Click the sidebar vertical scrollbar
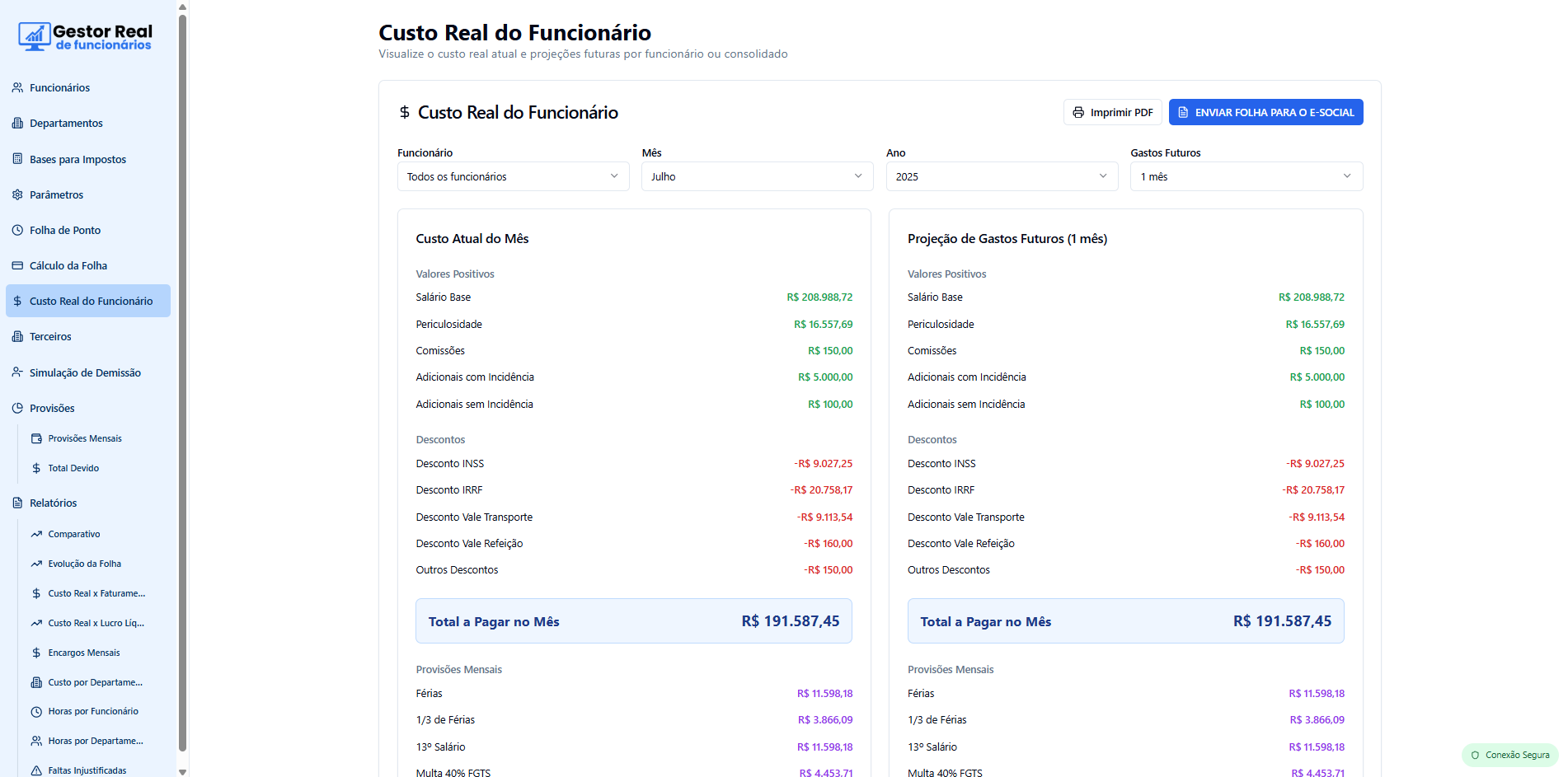Viewport: 1568px width, 777px height. 182,382
